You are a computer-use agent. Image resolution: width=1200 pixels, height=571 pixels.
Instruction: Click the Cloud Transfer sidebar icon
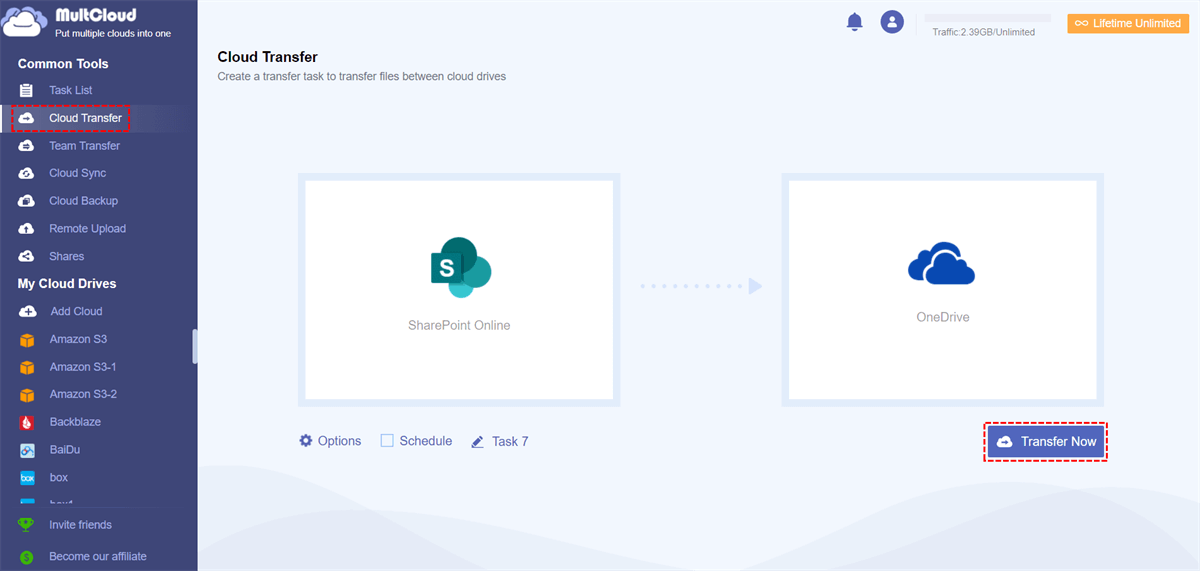[27, 118]
